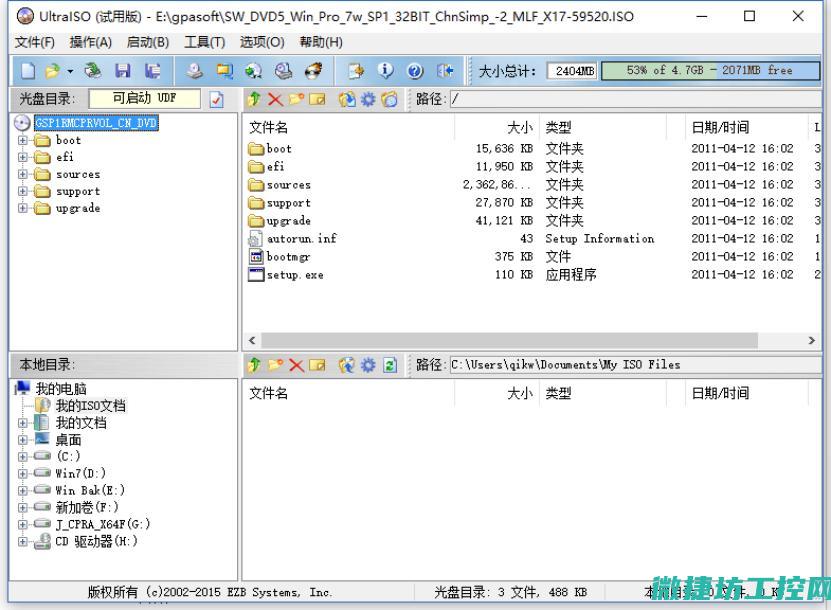The image size is (831, 610).
Task: Click the red X delete icon in disc toolbar
Action: click(x=275, y=99)
